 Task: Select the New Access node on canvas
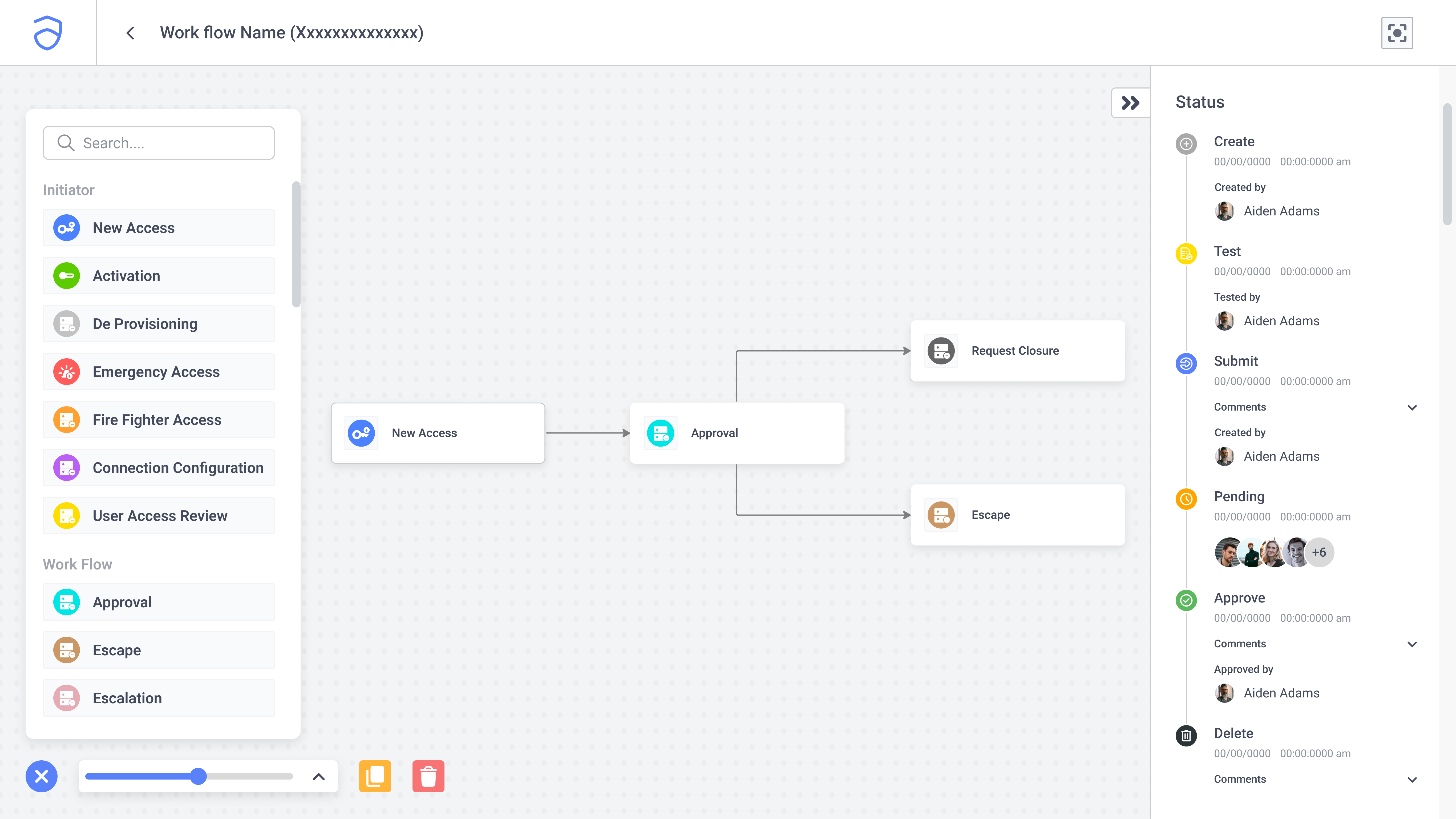click(438, 433)
